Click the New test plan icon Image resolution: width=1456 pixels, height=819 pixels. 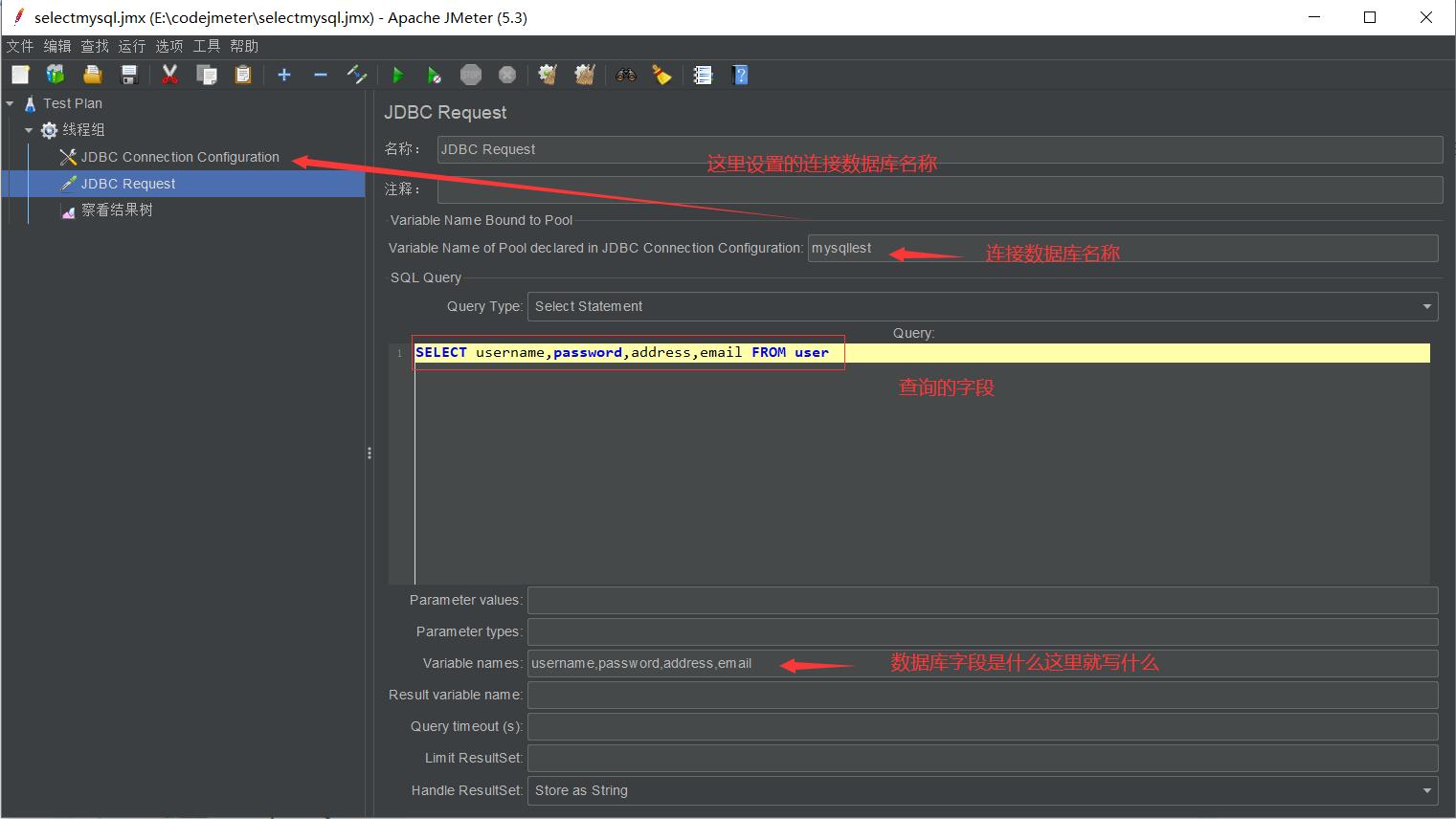click(x=20, y=75)
